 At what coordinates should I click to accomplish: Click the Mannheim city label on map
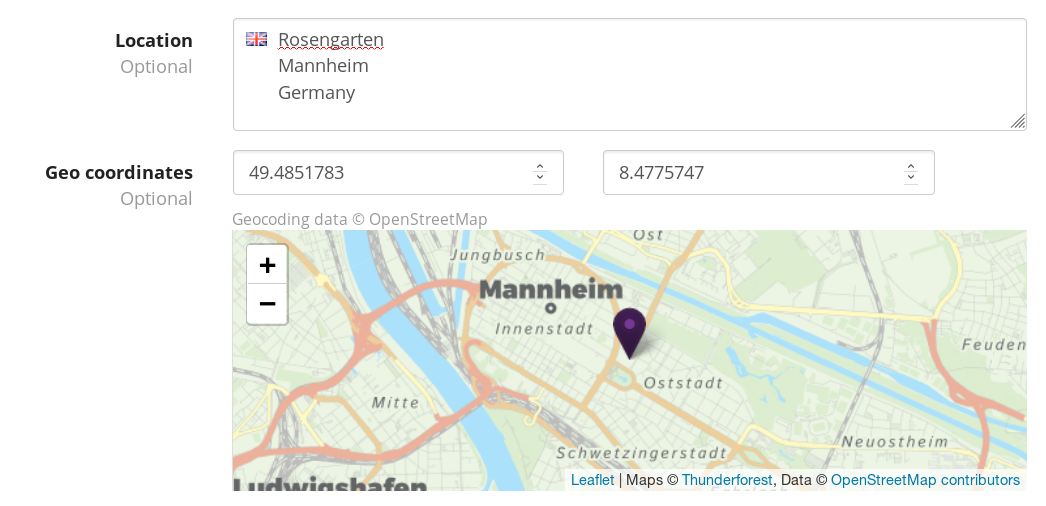tap(551, 290)
